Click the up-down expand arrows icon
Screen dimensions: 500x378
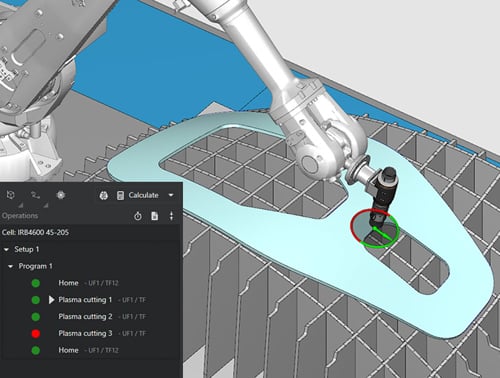171,216
